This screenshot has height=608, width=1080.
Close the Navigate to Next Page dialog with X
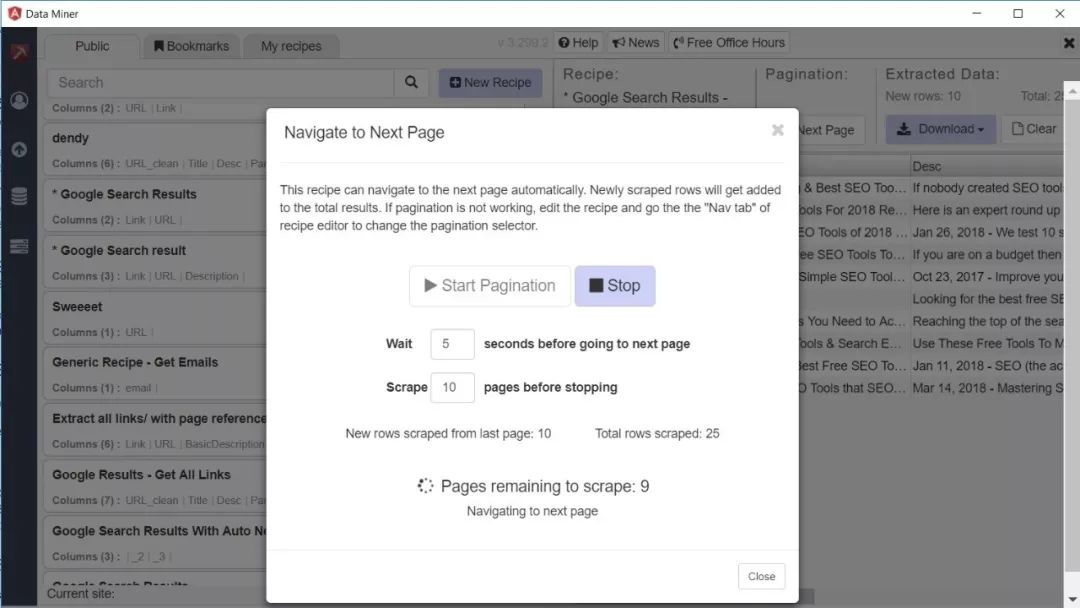[778, 130]
